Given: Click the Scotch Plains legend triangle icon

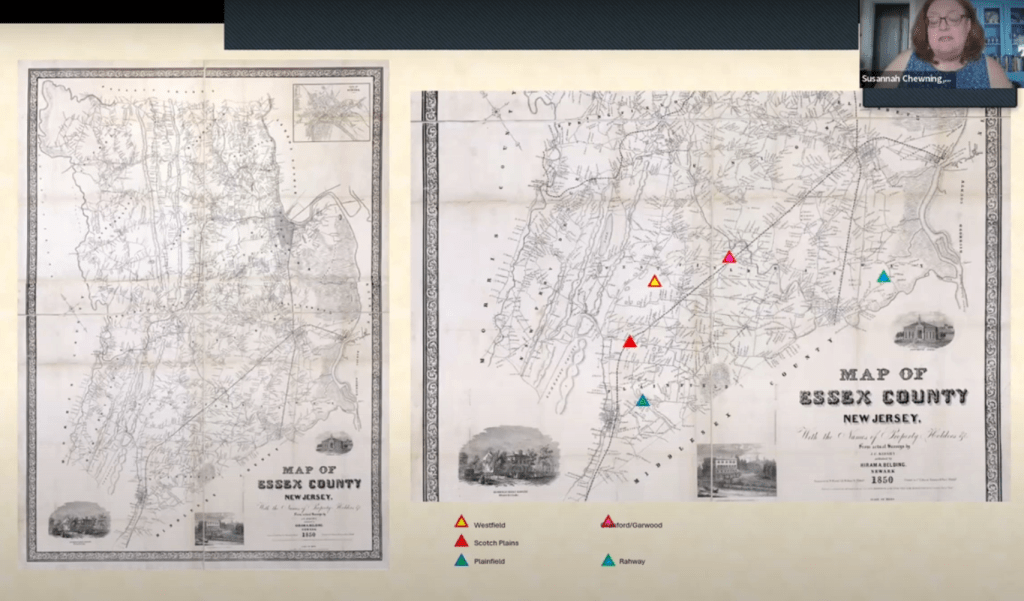Looking at the screenshot, I should coord(461,541).
